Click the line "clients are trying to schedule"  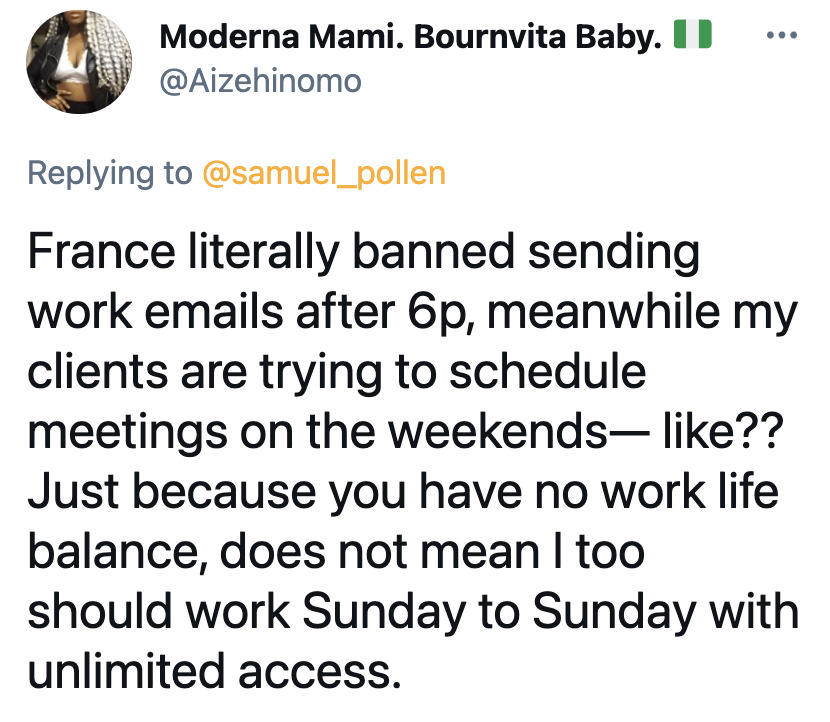tap(336, 374)
